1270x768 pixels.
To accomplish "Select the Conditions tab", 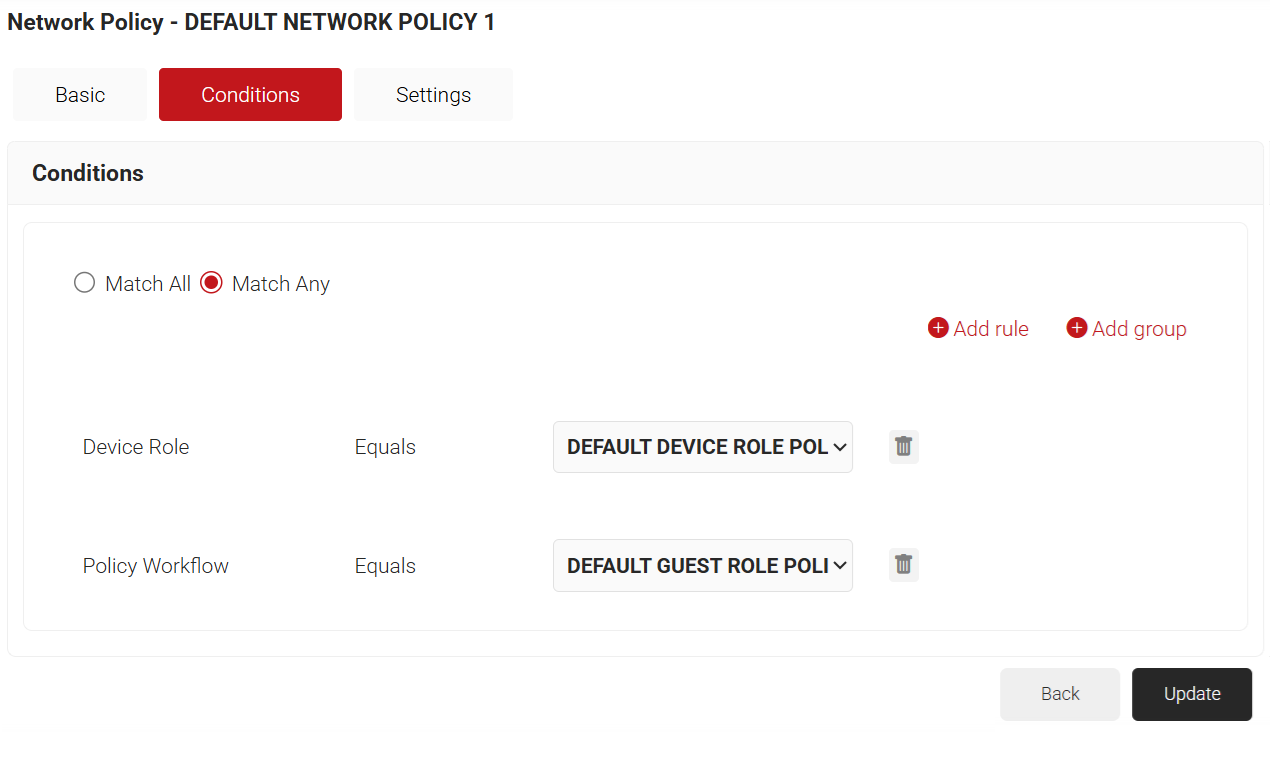I will coord(250,95).
